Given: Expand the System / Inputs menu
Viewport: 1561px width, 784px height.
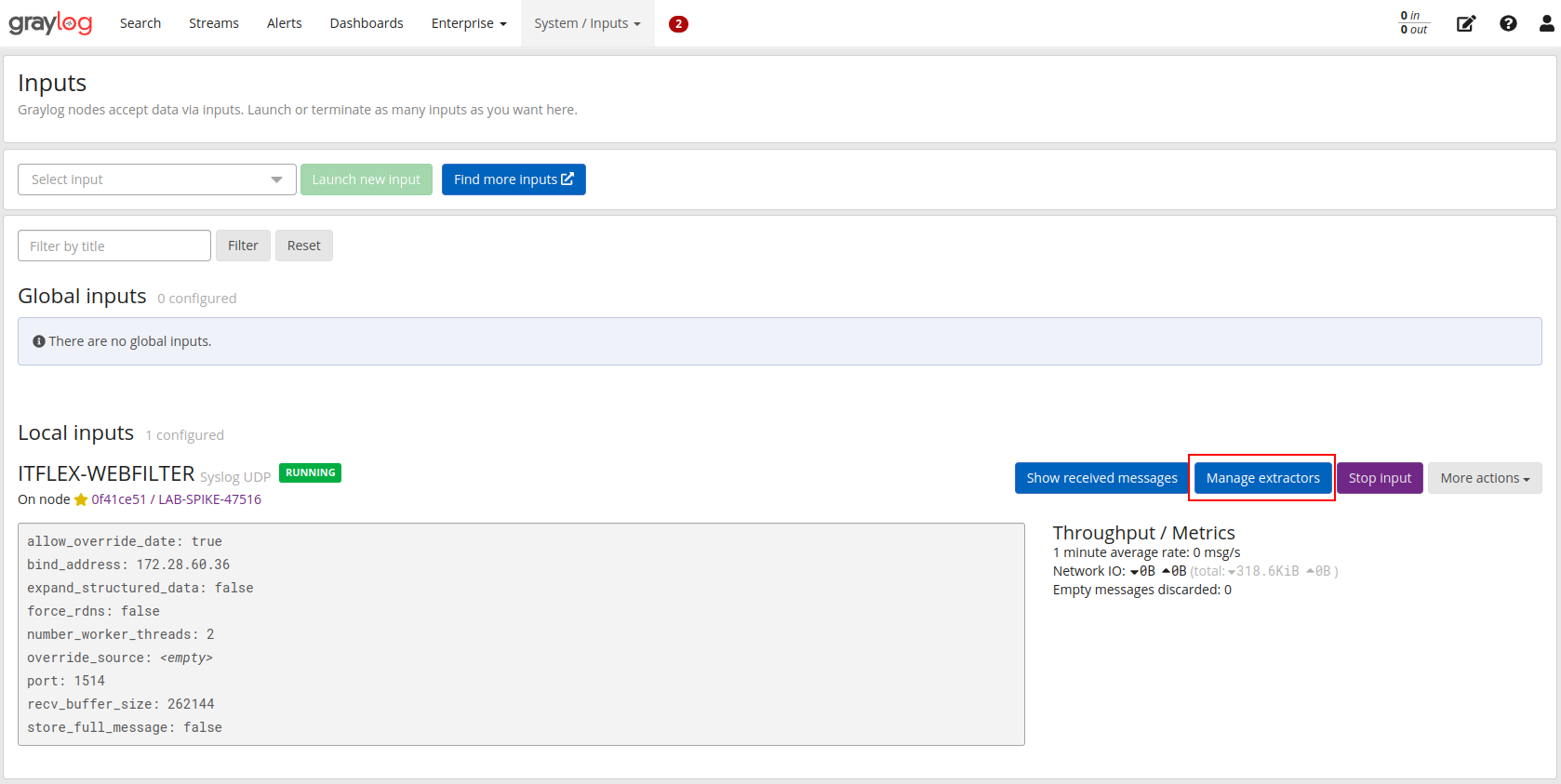Looking at the screenshot, I should [587, 23].
